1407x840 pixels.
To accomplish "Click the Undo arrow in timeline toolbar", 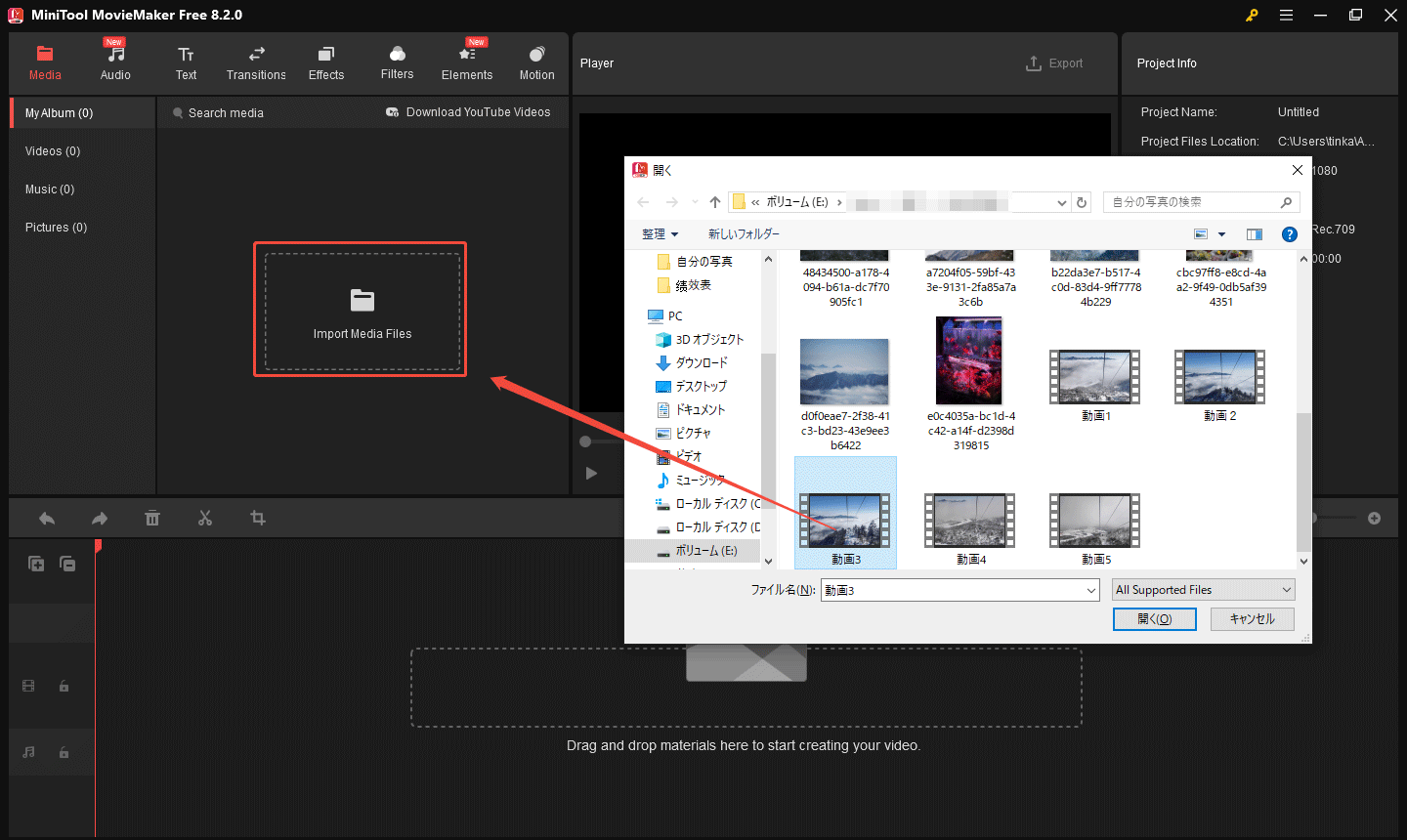I will point(47,519).
